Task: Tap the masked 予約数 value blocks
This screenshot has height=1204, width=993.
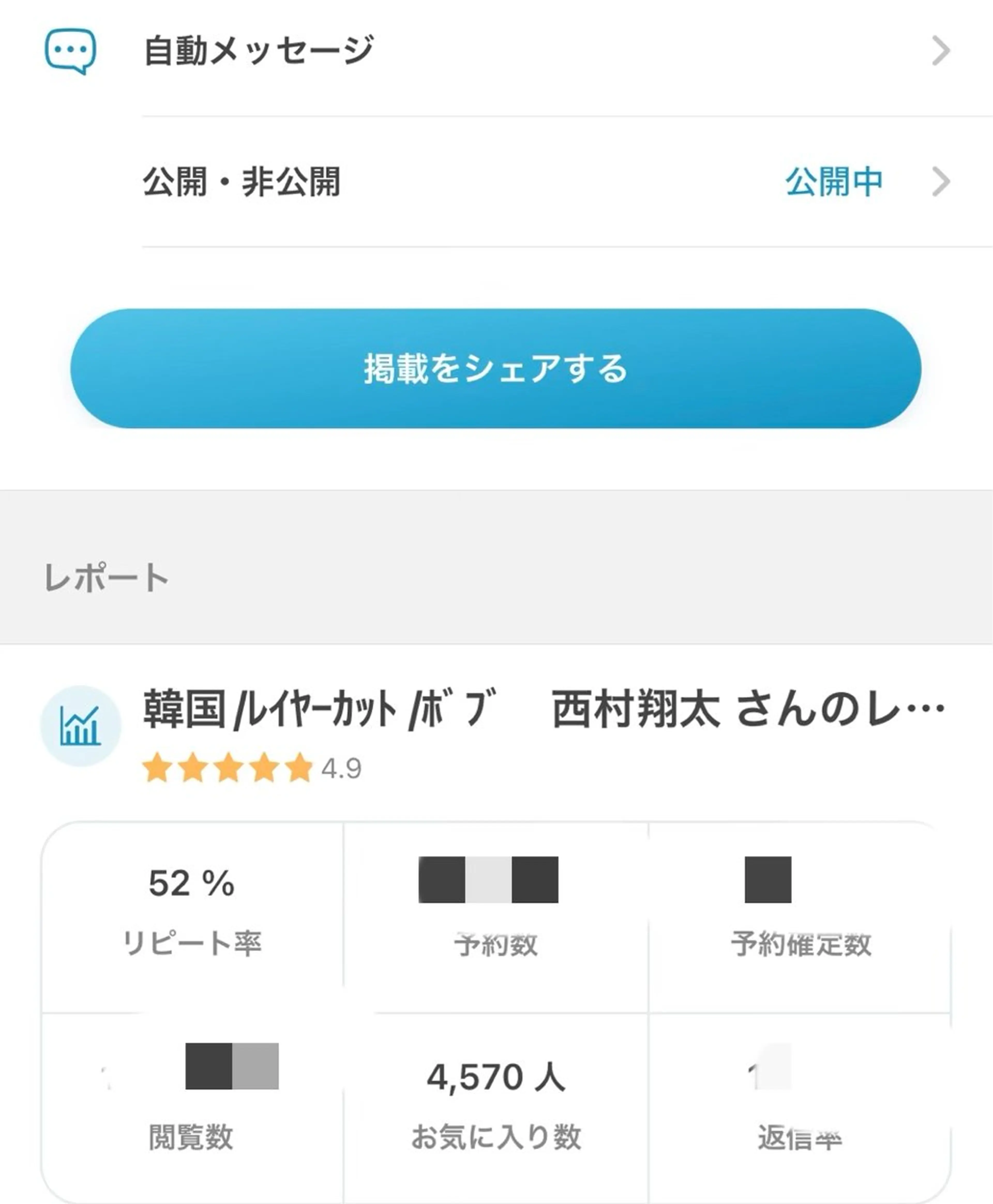Action: pos(488,879)
